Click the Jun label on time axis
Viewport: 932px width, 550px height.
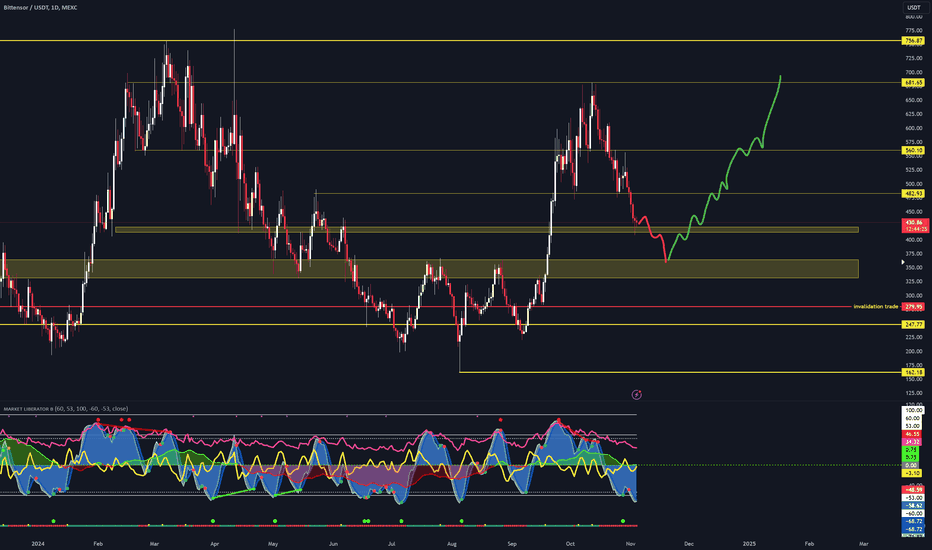(333, 543)
